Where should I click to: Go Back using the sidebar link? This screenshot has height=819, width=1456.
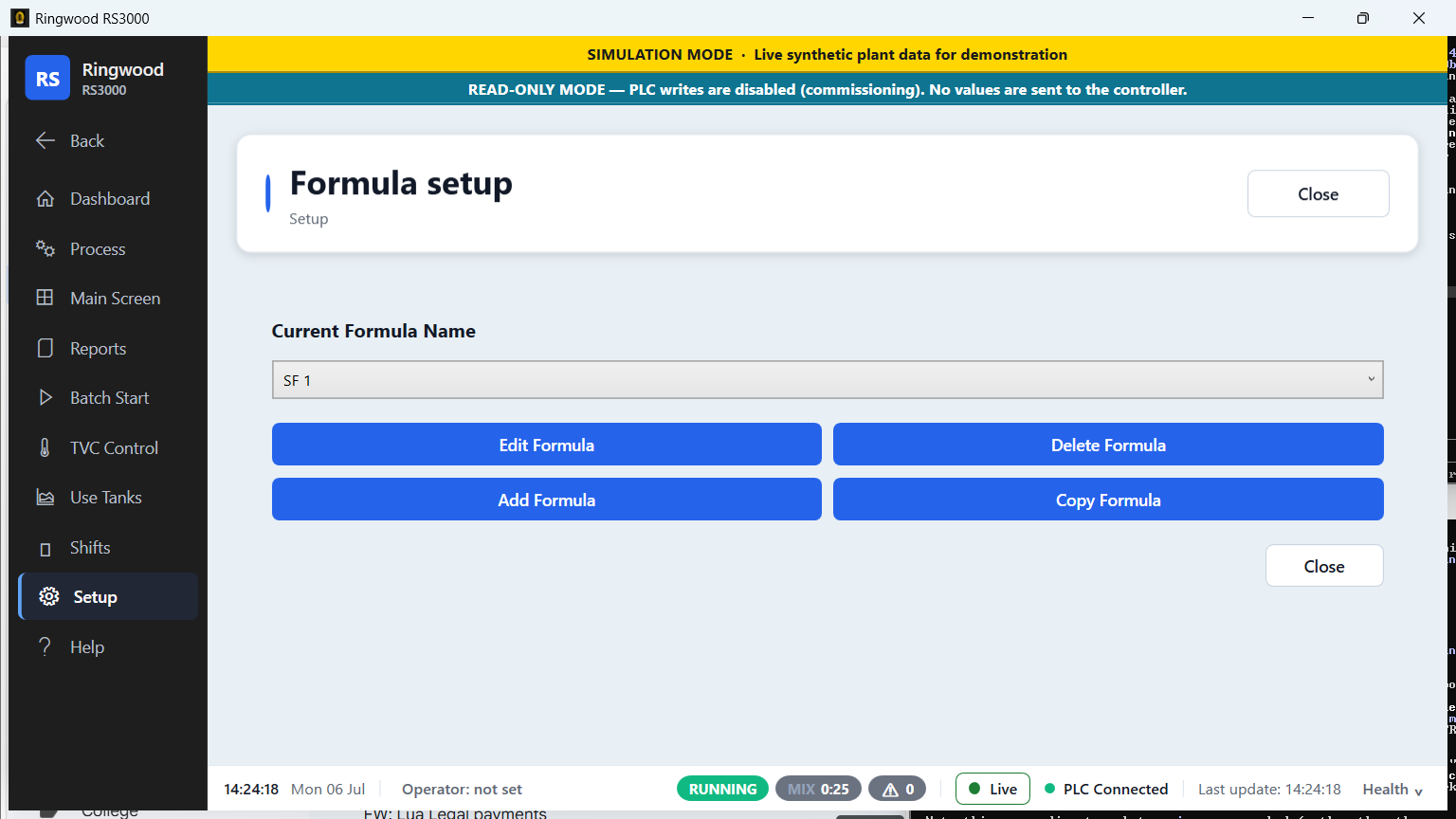point(108,140)
